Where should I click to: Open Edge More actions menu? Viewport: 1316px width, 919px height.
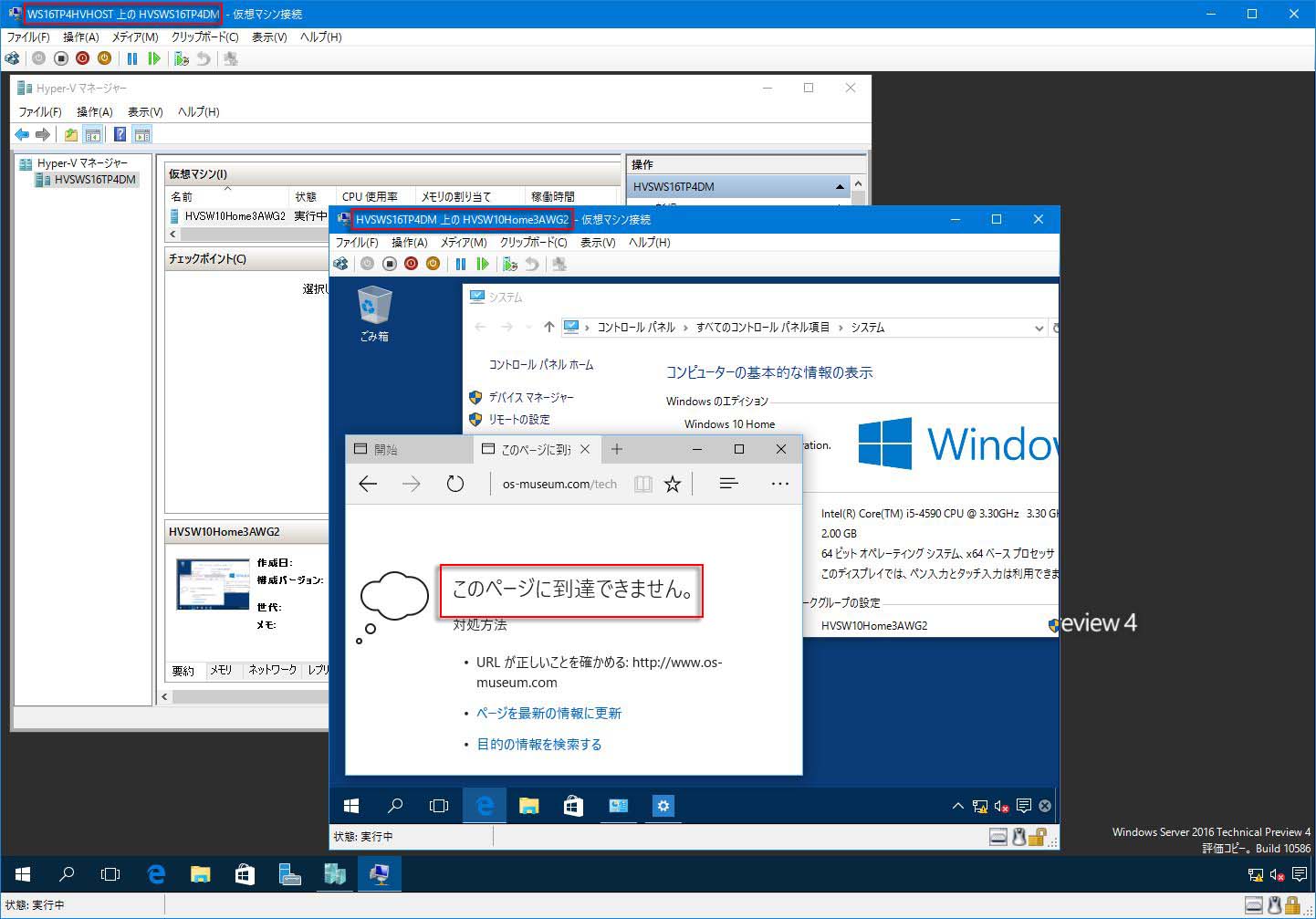pyautogui.click(x=779, y=485)
